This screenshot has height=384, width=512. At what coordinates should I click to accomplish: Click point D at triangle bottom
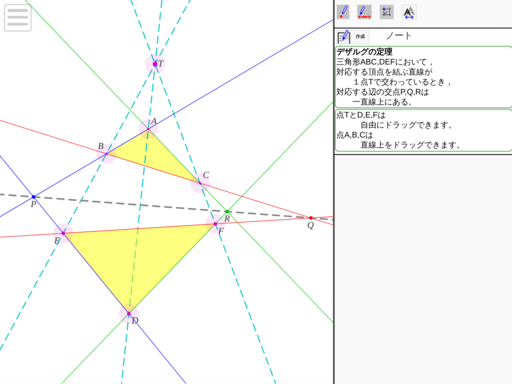click(129, 313)
